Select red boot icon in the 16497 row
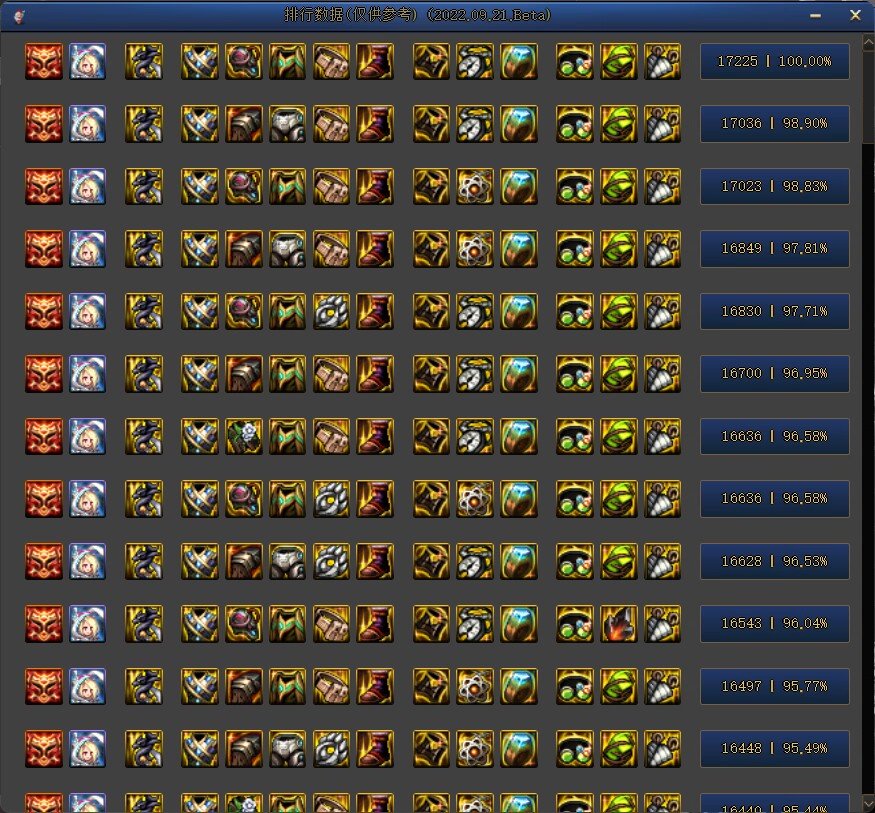Image resolution: width=875 pixels, height=813 pixels. point(375,686)
